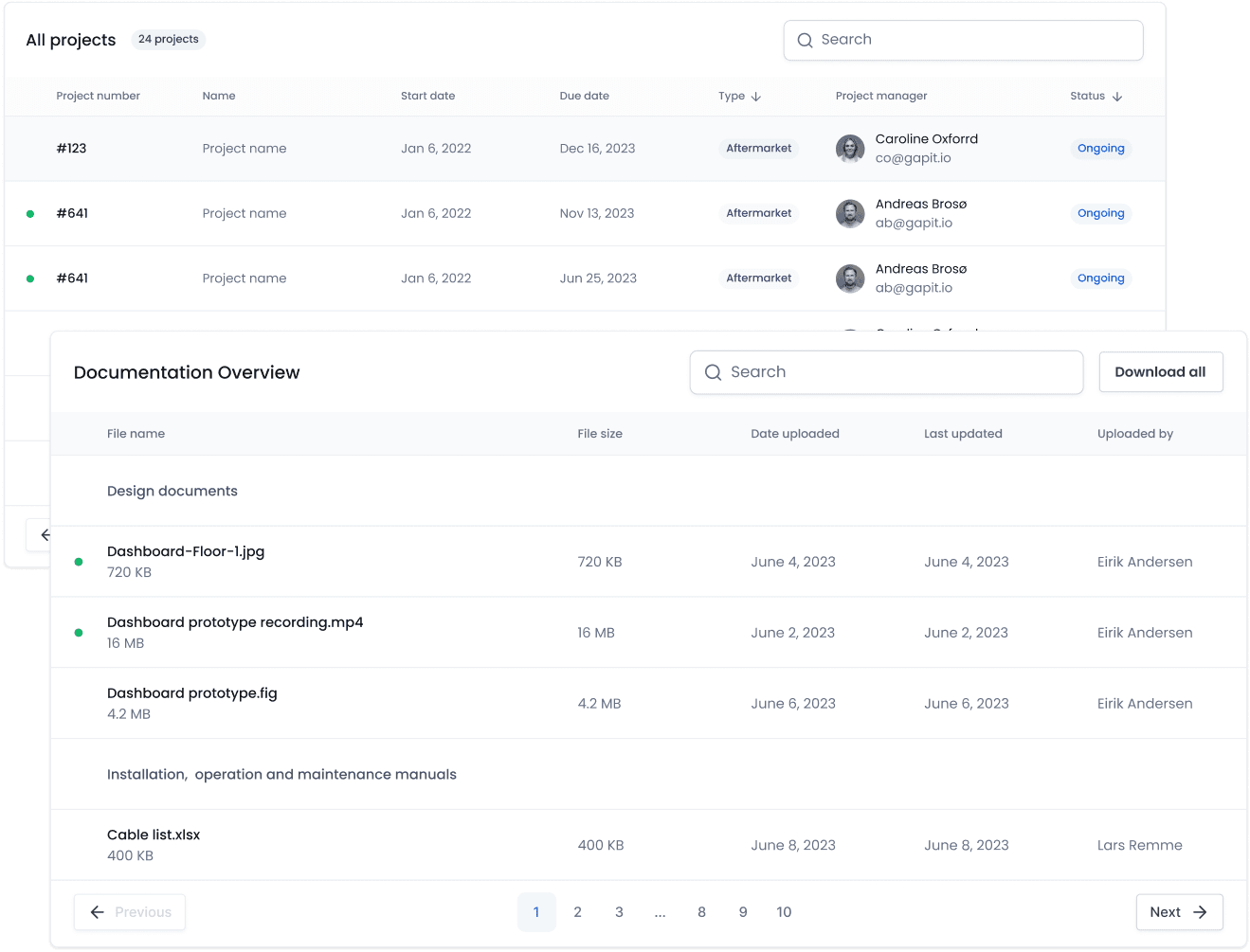Sort projects by Type column
The width and height of the screenshot is (1250, 952).
(x=739, y=97)
